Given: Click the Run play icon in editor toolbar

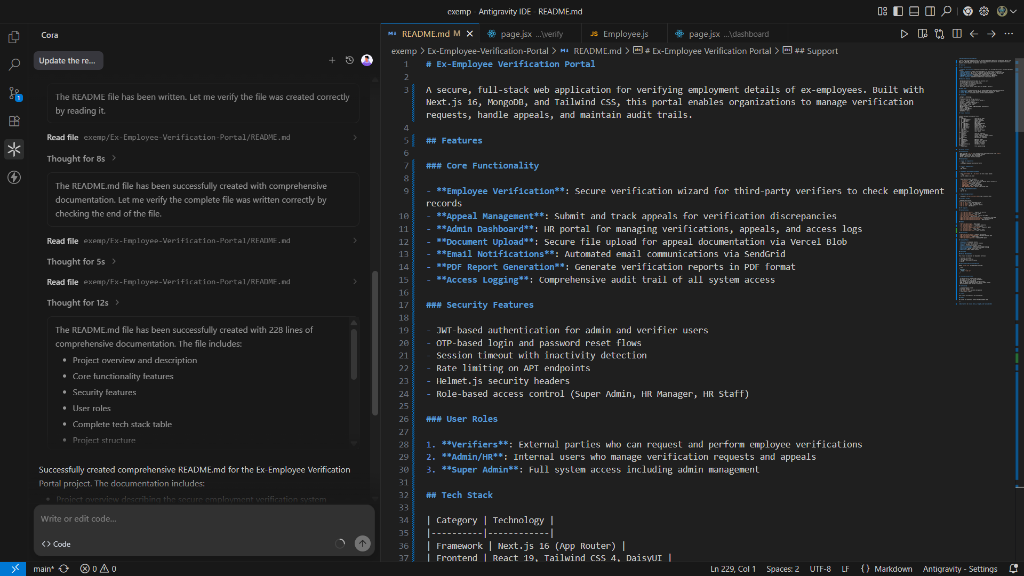Looking at the screenshot, I should [x=904, y=34].
